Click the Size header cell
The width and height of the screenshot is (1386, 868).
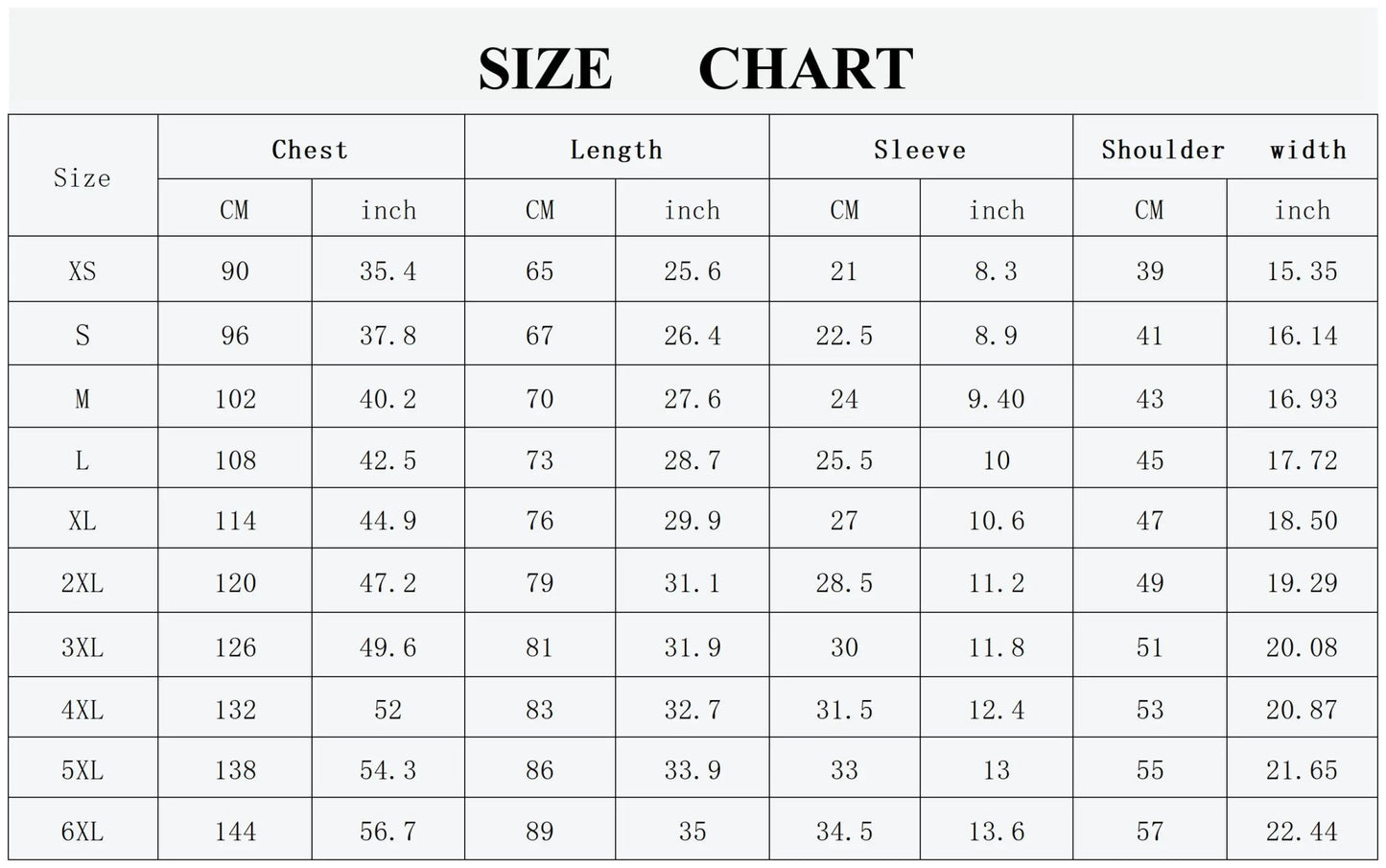[82, 177]
